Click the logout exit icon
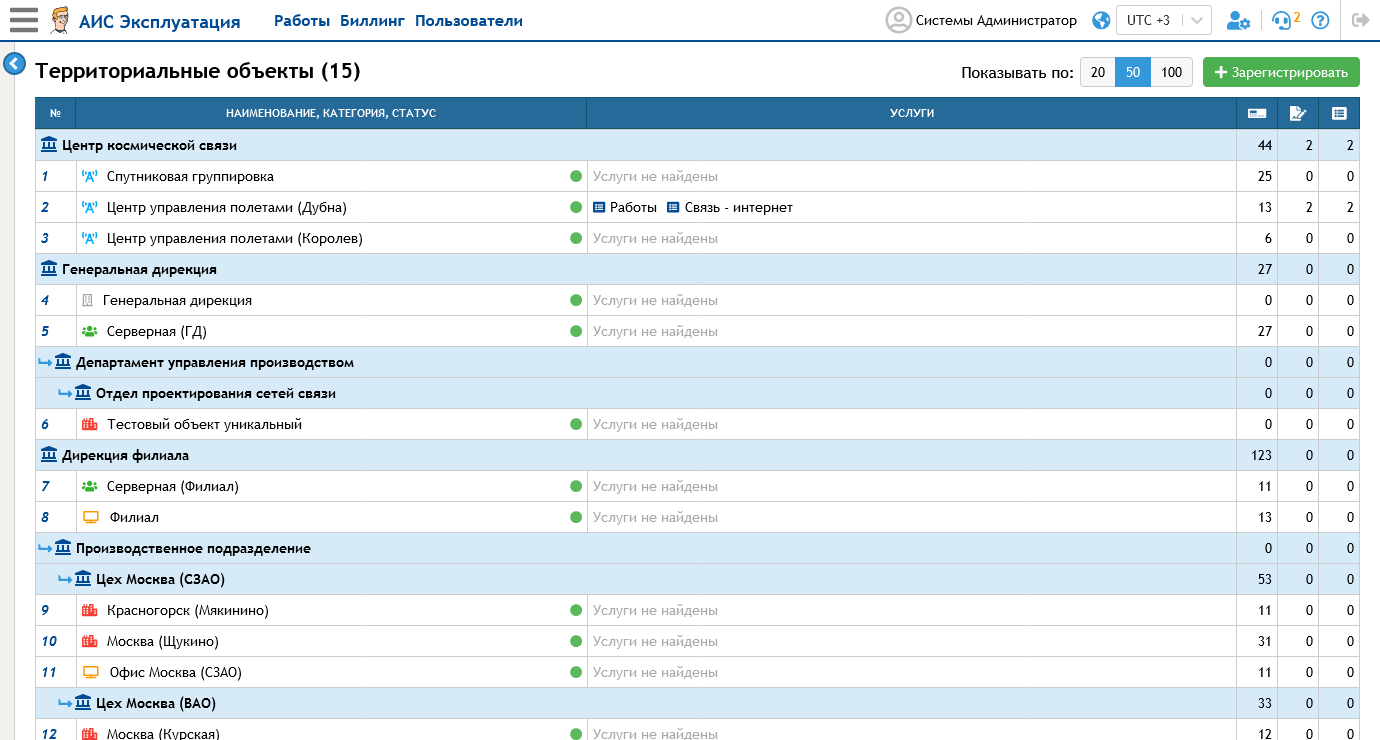This screenshot has height=740, width=1380. tap(1360, 20)
